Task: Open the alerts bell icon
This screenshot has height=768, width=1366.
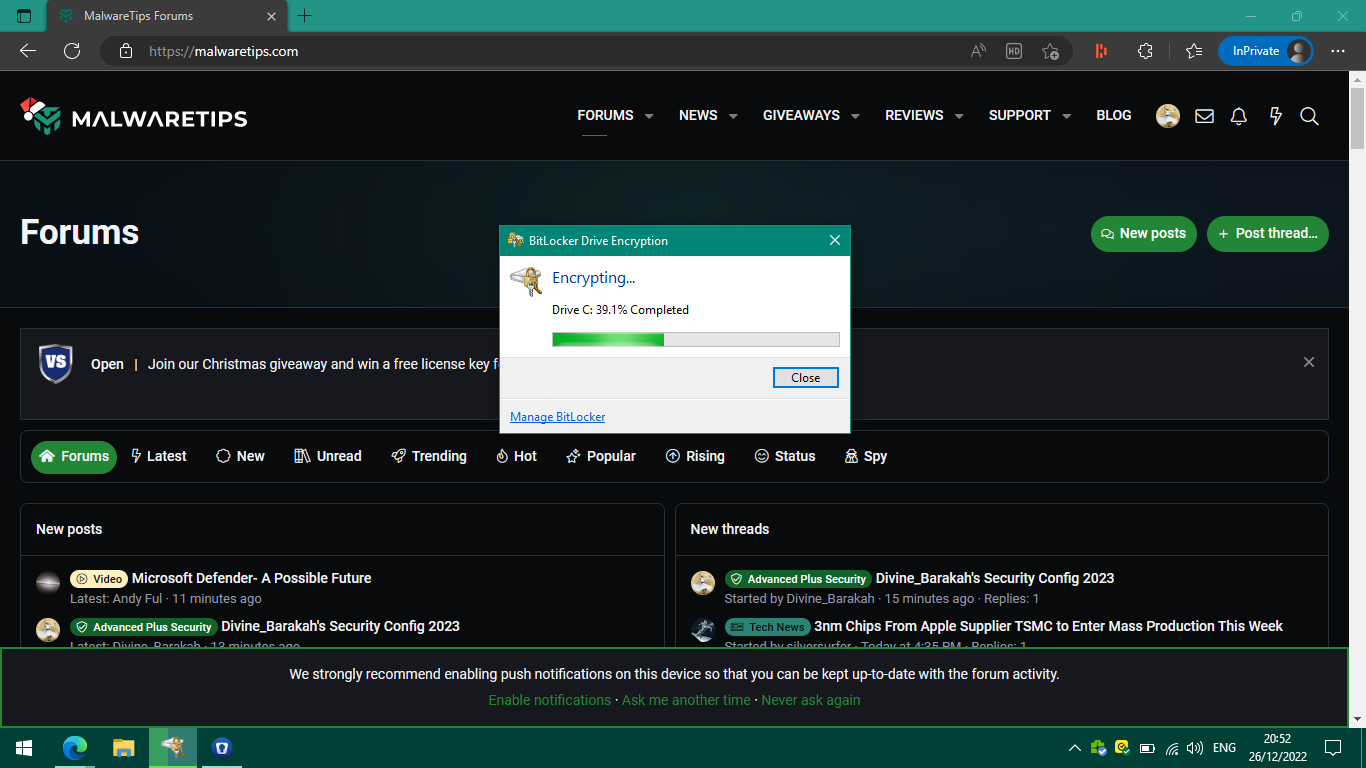Action: point(1239,116)
